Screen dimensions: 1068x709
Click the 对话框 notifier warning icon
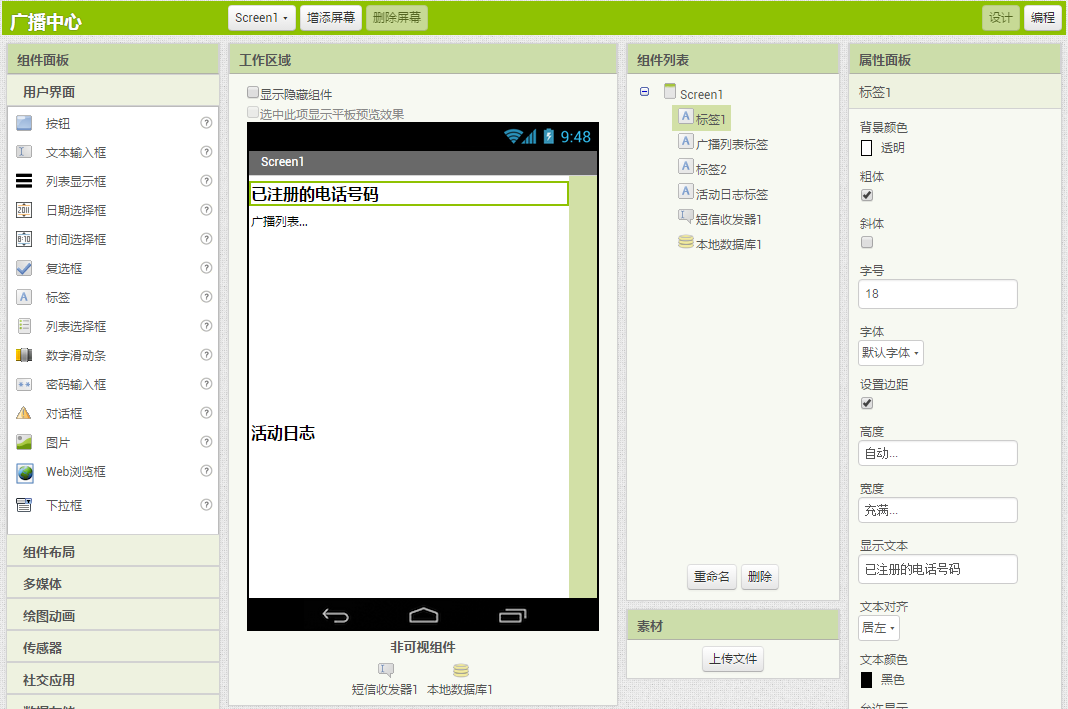click(x=25, y=413)
